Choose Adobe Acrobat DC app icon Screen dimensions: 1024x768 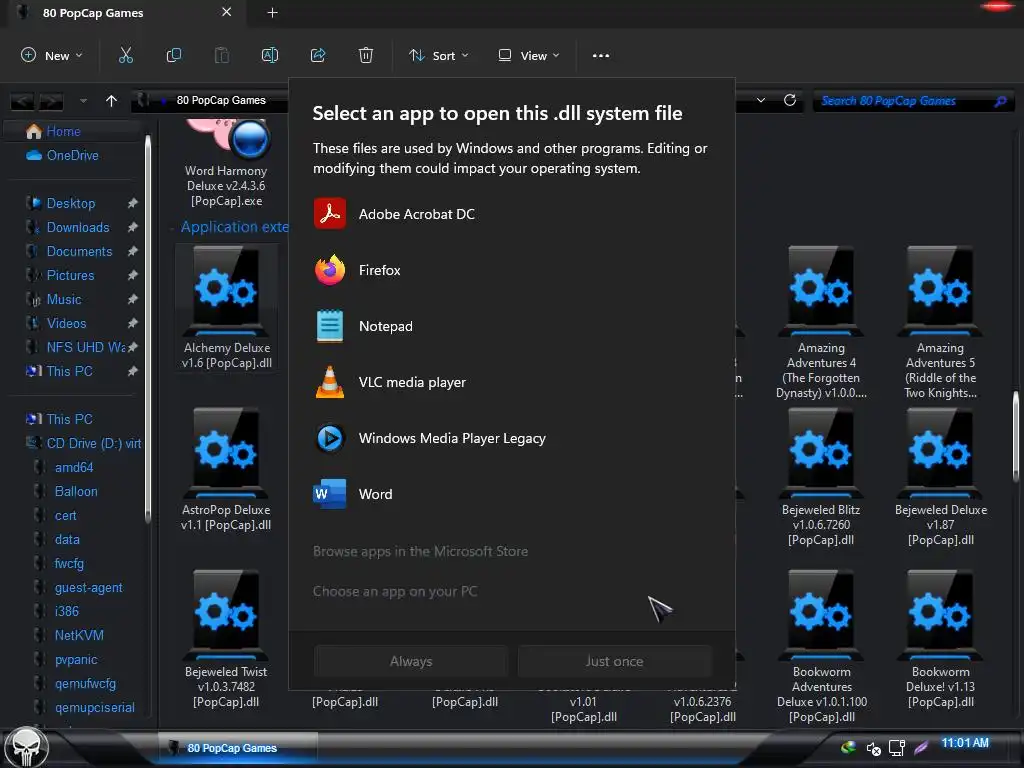pos(330,214)
